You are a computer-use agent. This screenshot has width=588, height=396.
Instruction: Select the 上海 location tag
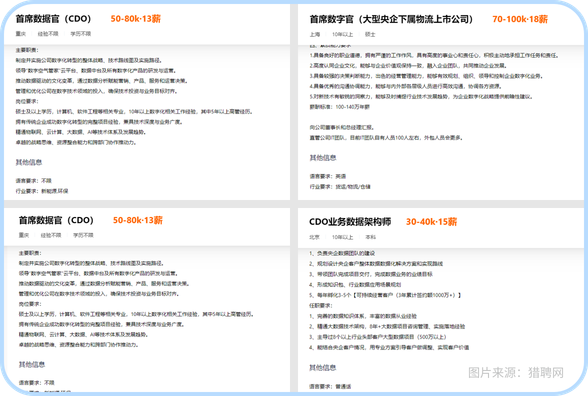[x=315, y=34]
